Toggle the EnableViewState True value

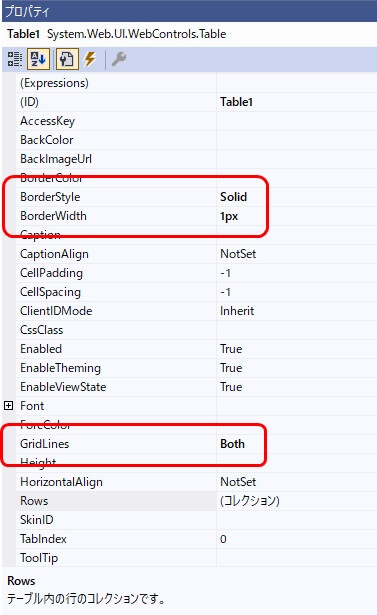click(297, 387)
